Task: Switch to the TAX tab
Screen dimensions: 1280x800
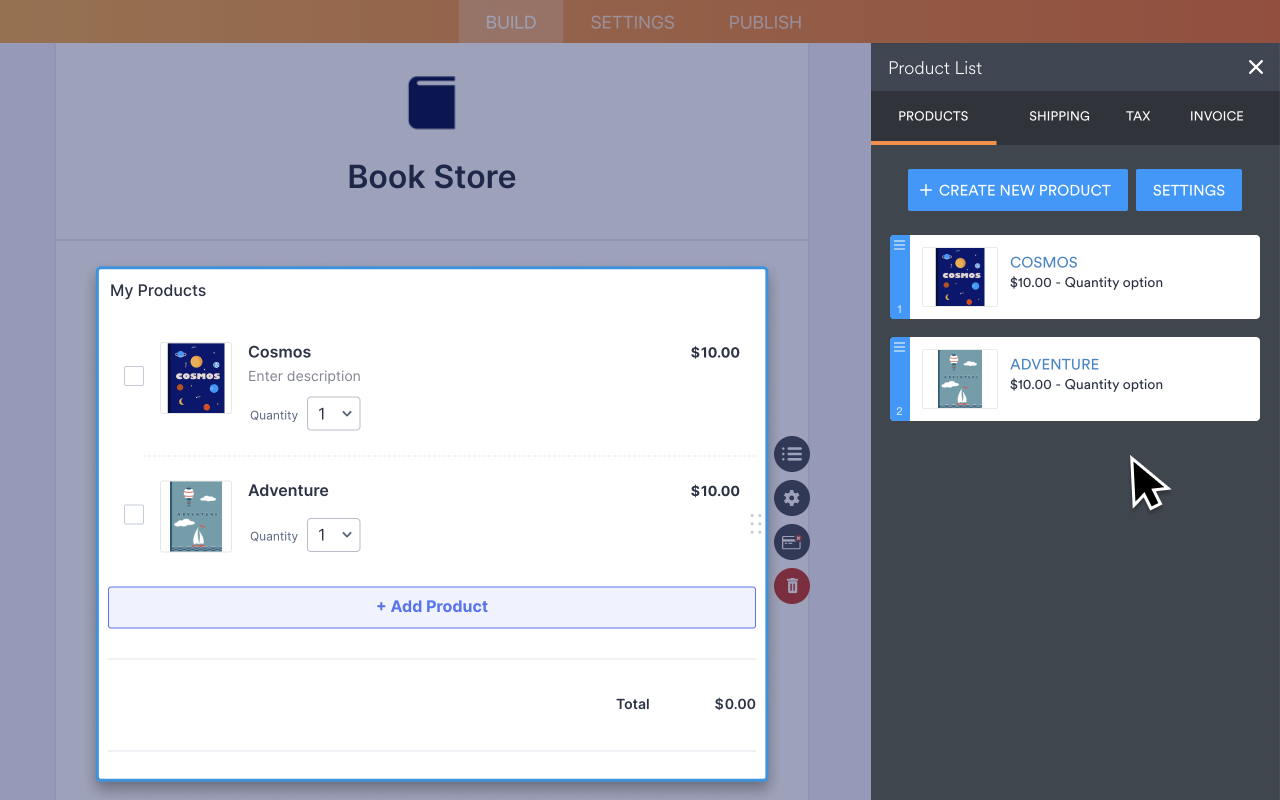Action: pos(1138,116)
